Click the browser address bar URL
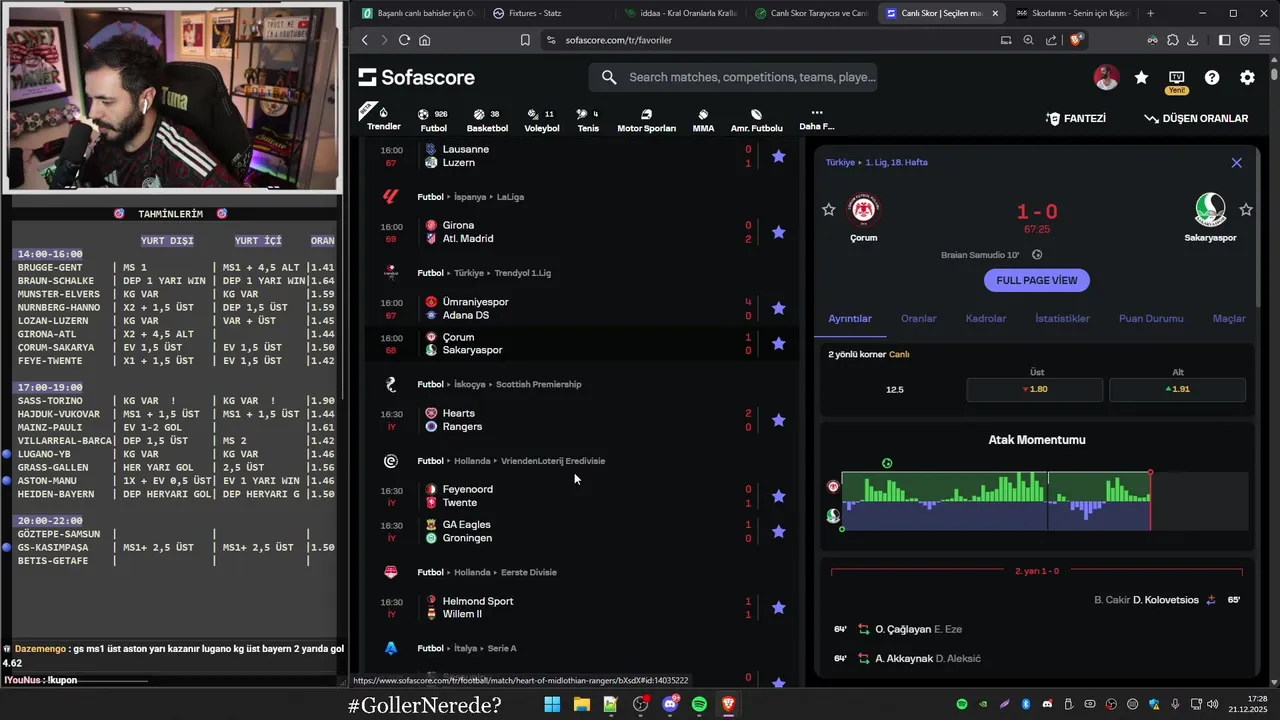 click(618, 40)
